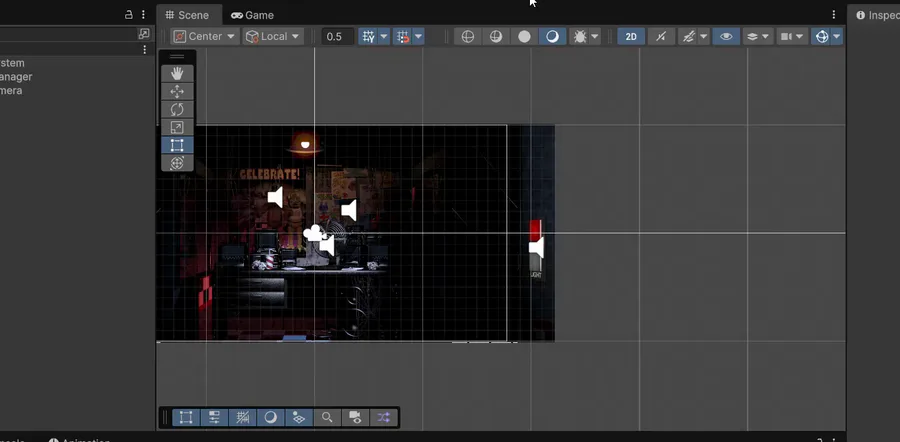Click the Hierarchy search-by-type icon
The width and height of the screenshot is (900, 442).
(x=144, y=34)
